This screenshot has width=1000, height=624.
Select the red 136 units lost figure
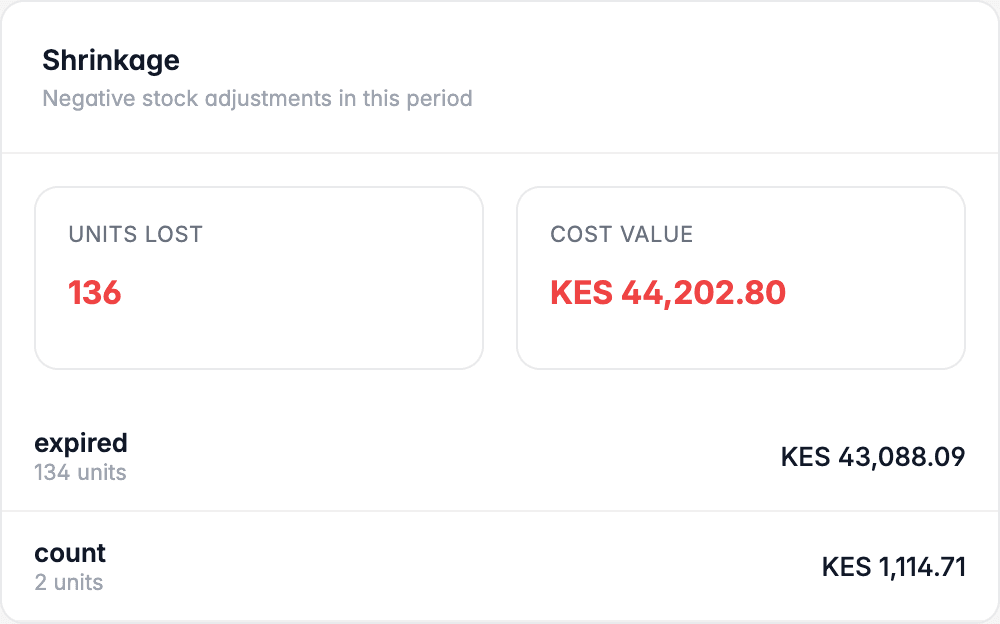click(x=94, y=293)
